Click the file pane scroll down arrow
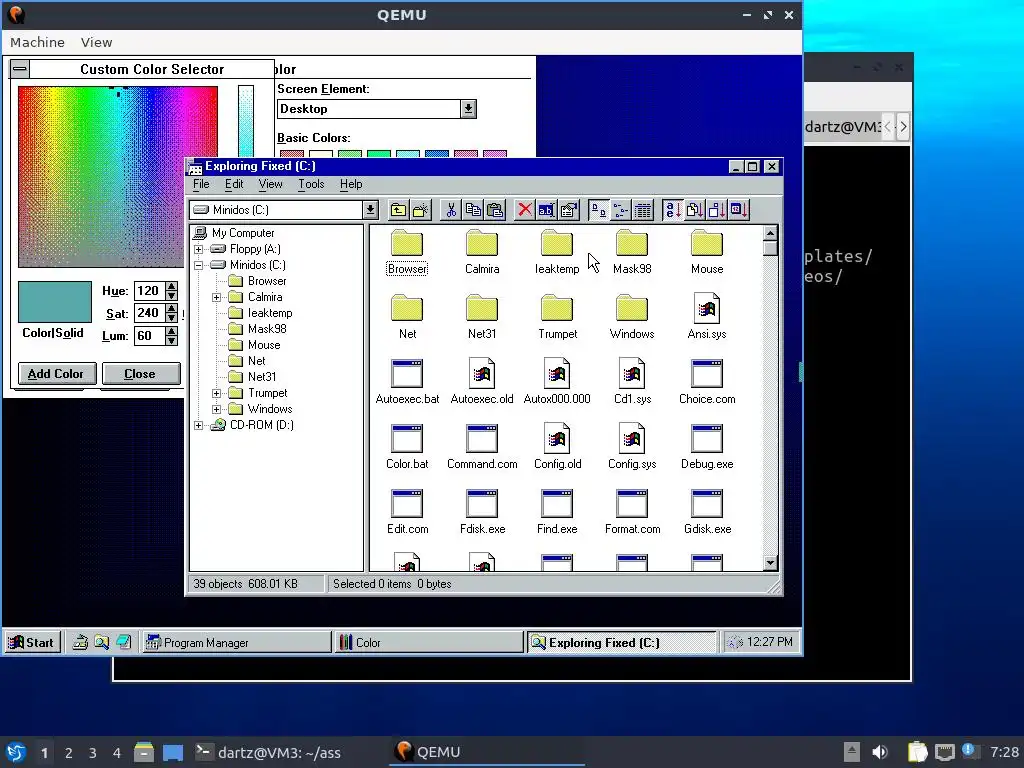 (x=770, y=563)
